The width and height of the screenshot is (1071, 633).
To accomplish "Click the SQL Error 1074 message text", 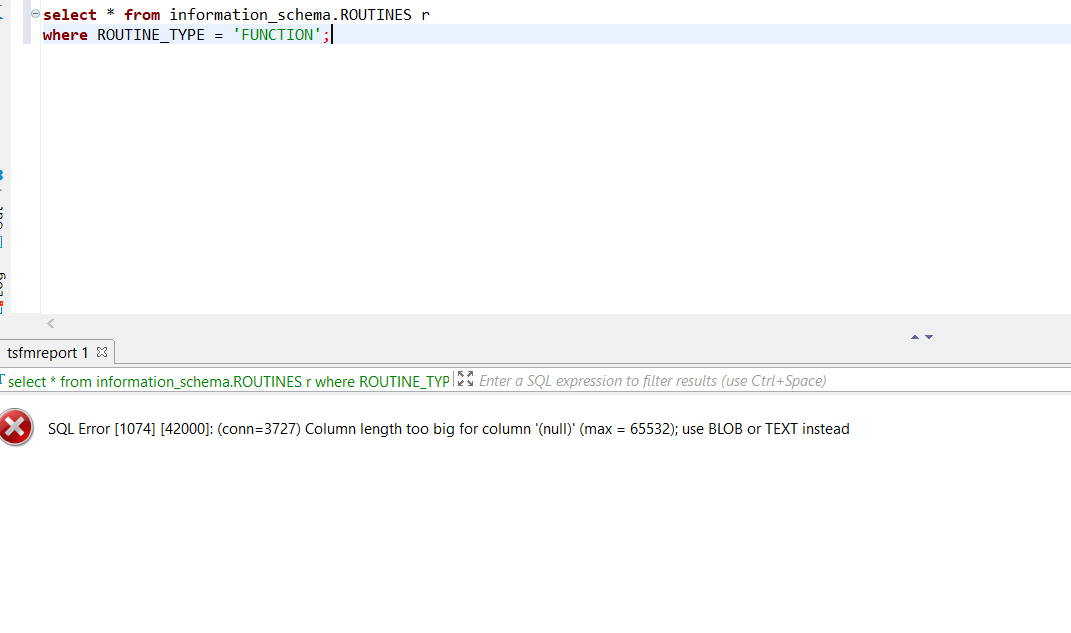I will click(448, 429).
